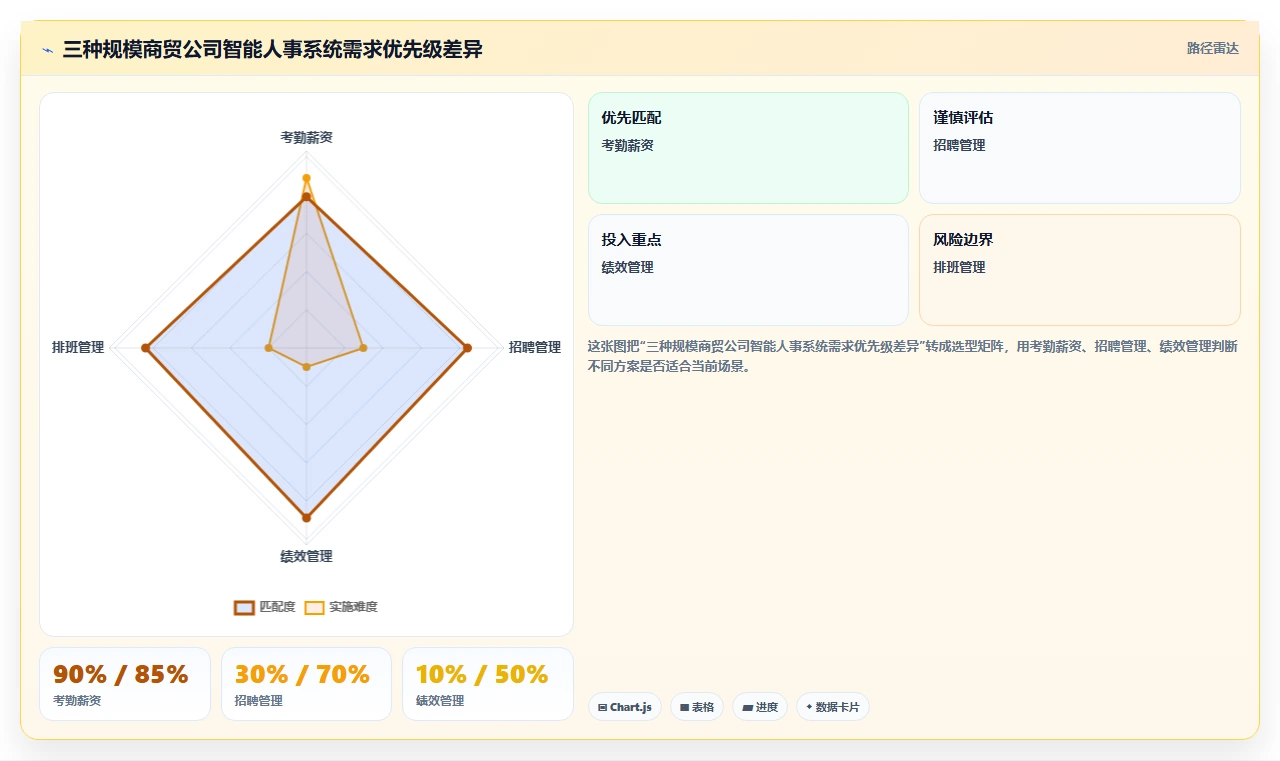The height and width of the screenshot is (761, 1280).
Task: Open the 风险边界 card
Action: [x=1080, y=270]
